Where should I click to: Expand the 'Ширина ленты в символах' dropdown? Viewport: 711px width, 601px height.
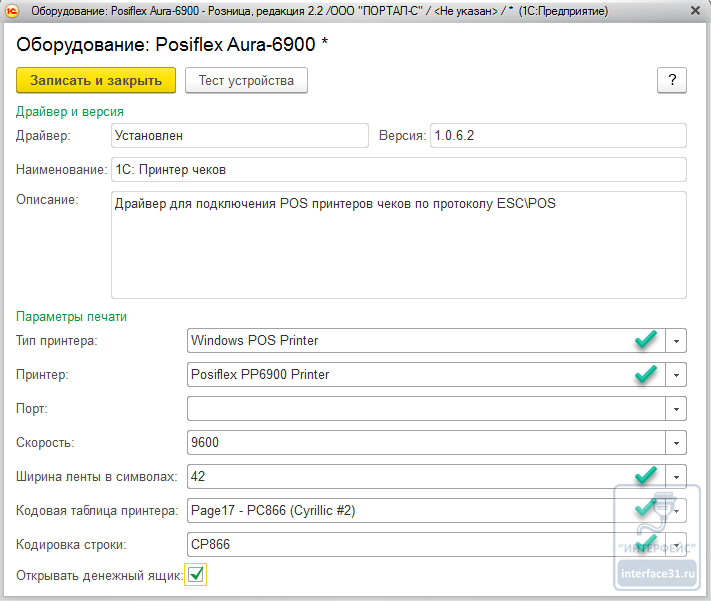click(x=677, y=477)
